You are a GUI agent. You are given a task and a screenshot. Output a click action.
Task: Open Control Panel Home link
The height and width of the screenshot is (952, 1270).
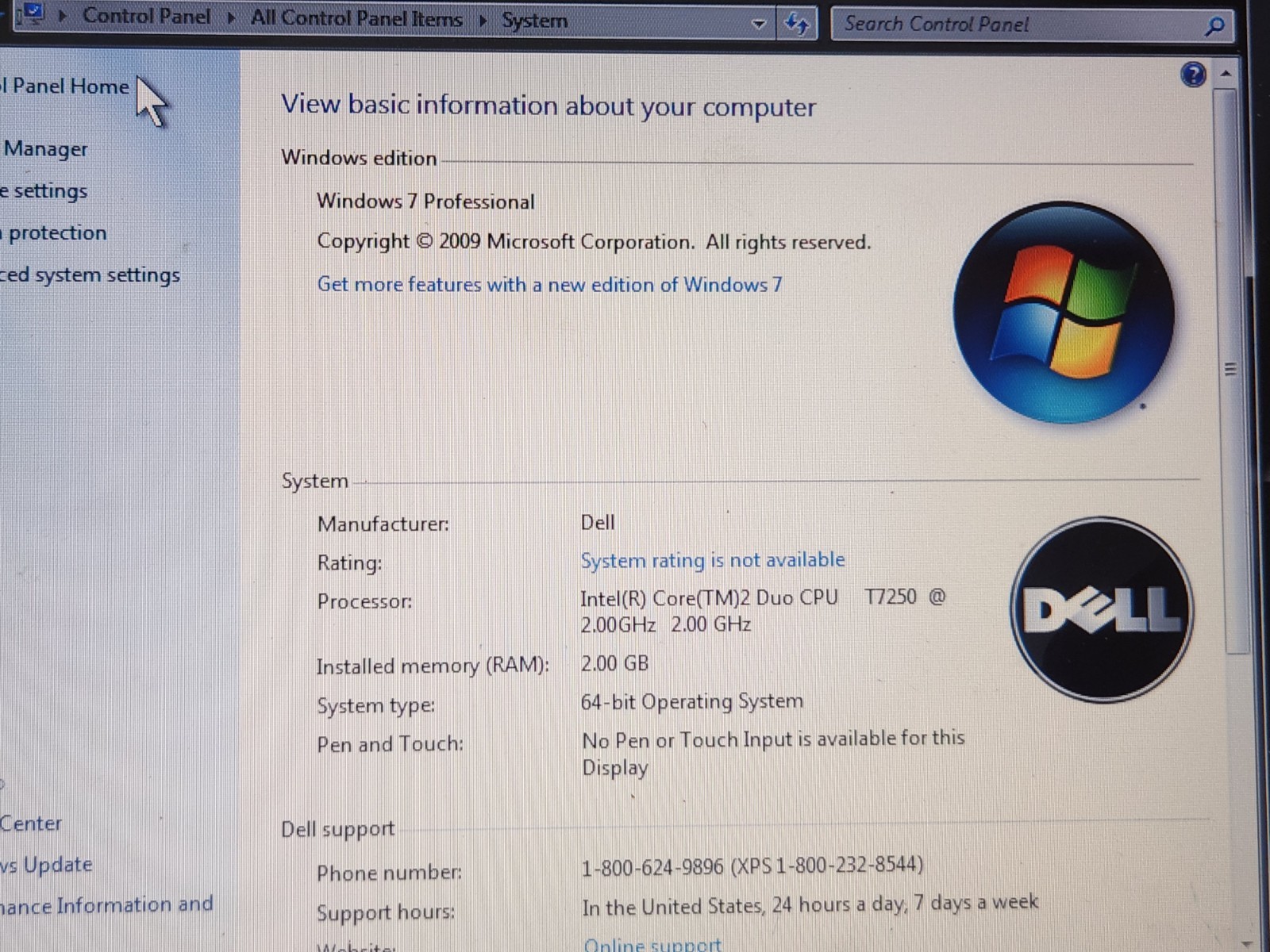[64, 86]
